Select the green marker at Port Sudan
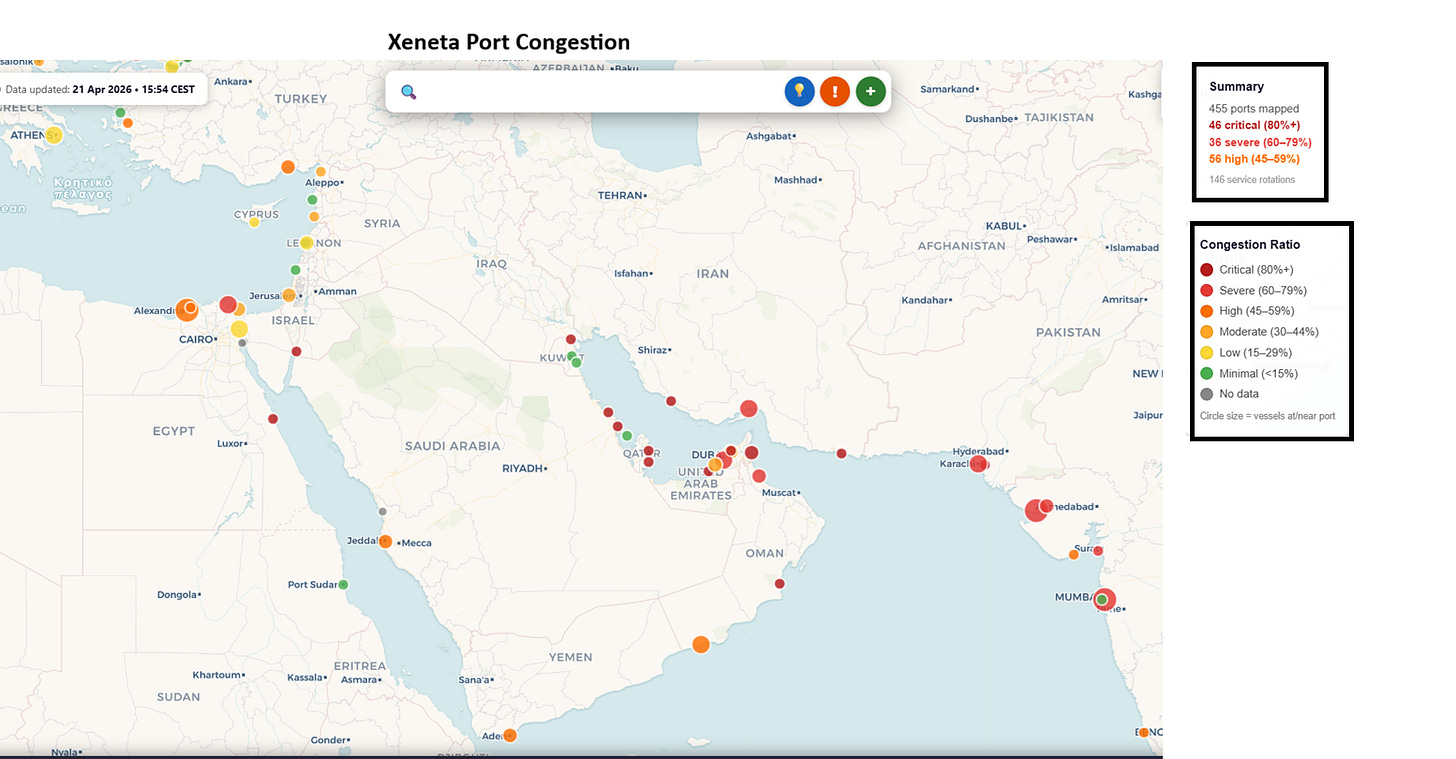 click(343, 584)
